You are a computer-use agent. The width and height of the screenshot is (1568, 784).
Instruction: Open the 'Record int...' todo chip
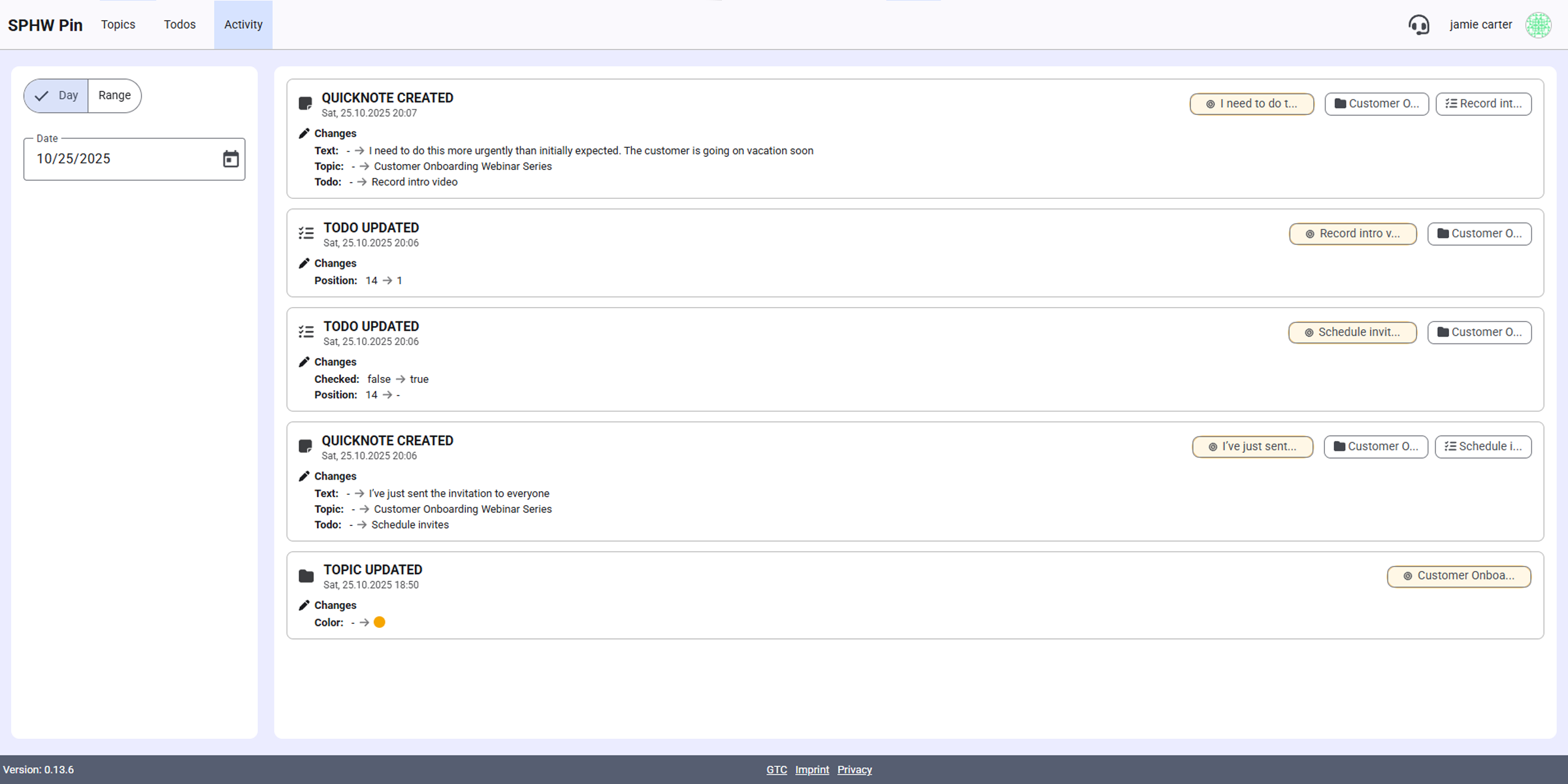[1483, 104]
